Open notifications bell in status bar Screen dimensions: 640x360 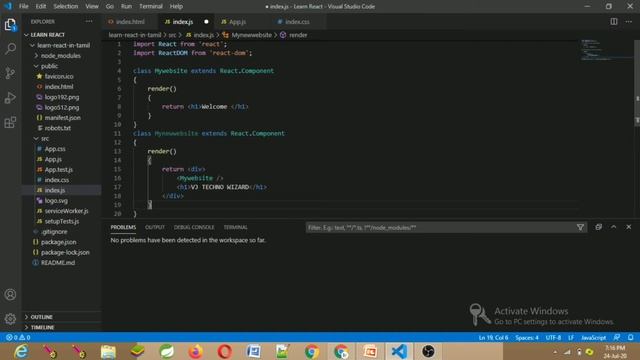click(x=631, y=338)
